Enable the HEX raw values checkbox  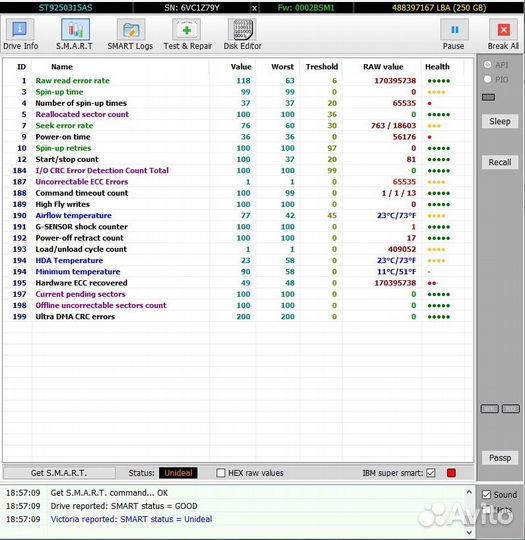(220, 473)
